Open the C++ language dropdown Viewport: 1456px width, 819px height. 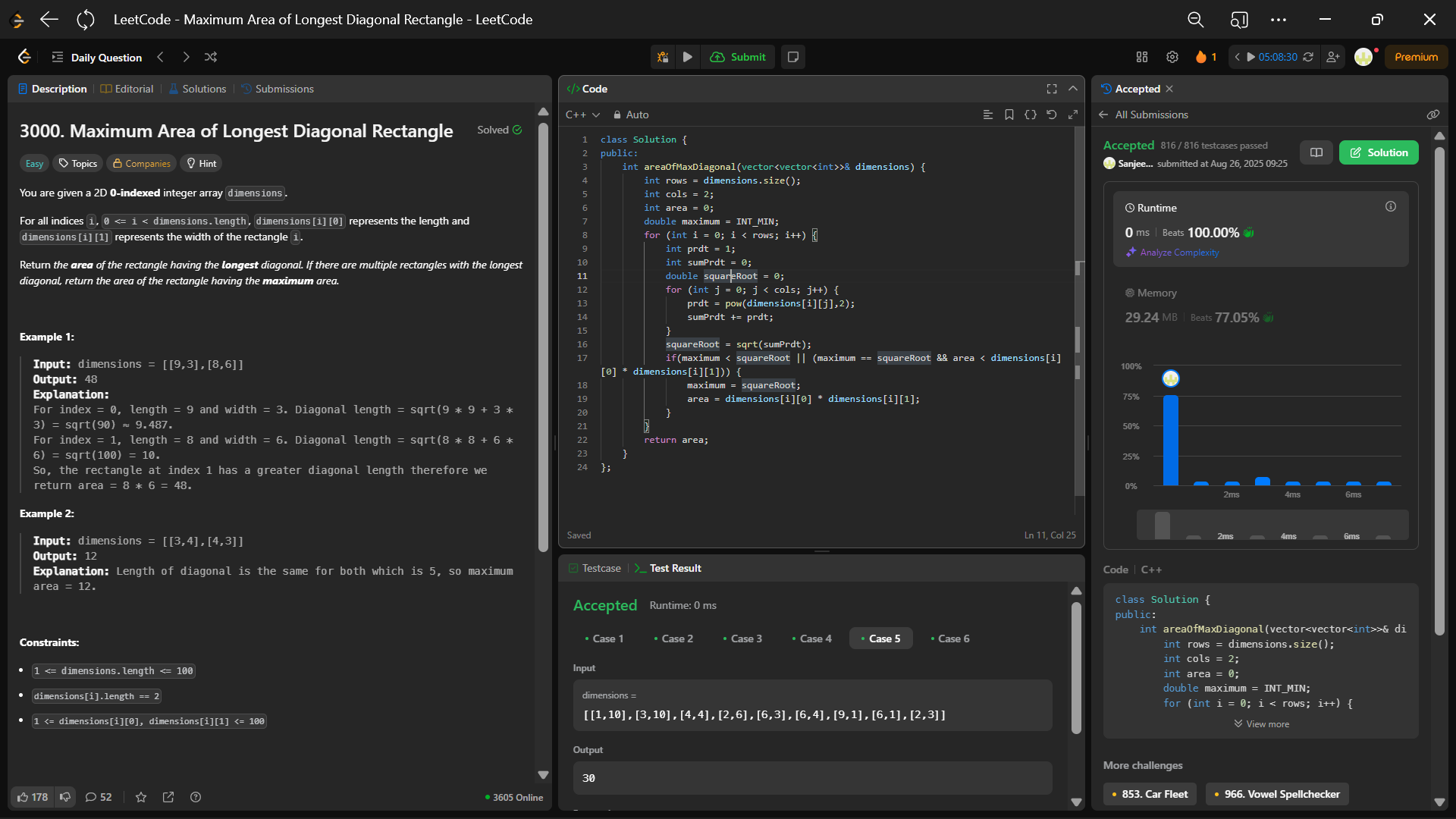pos(582,115)
